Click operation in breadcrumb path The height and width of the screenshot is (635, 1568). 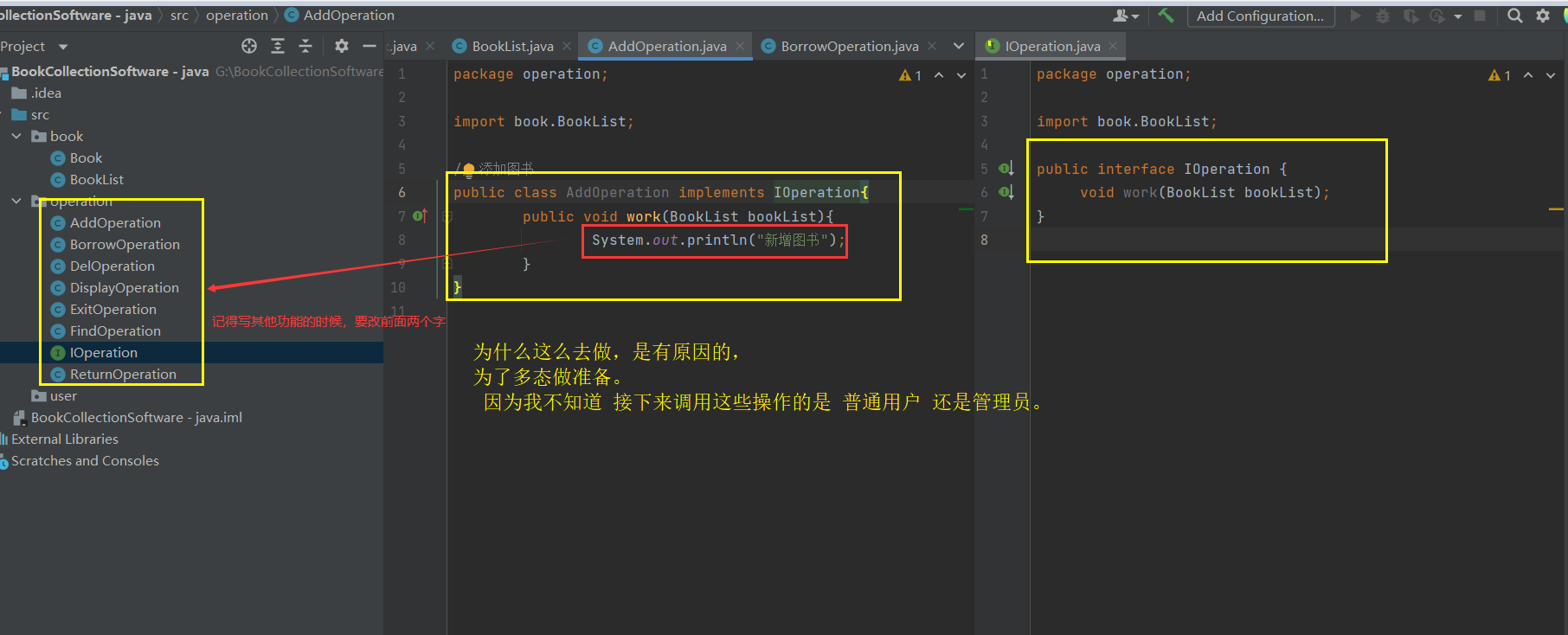tap(237, 15)
